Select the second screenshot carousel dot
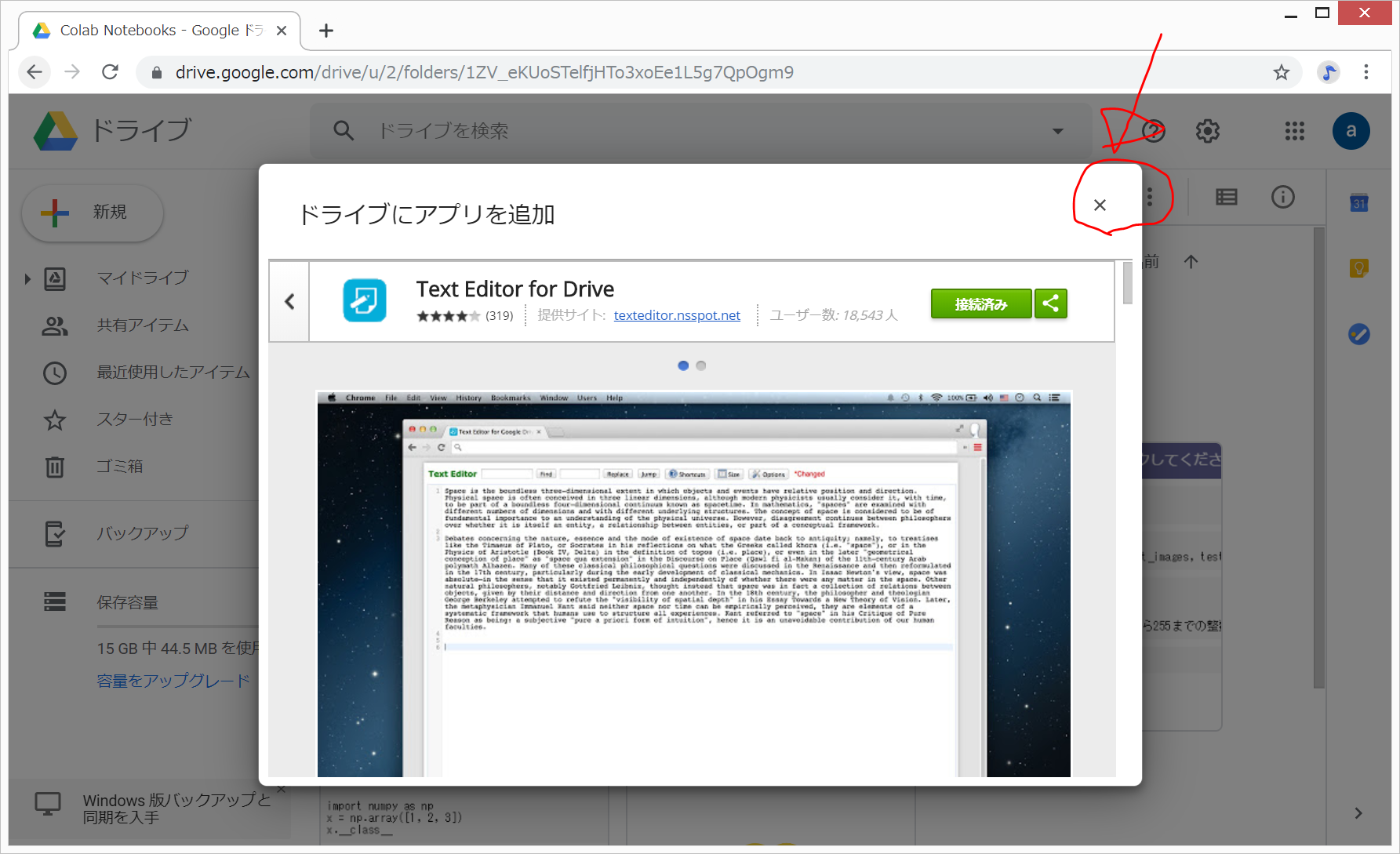The width and height of the screenshot is (1400, 854). coord(701,365)
